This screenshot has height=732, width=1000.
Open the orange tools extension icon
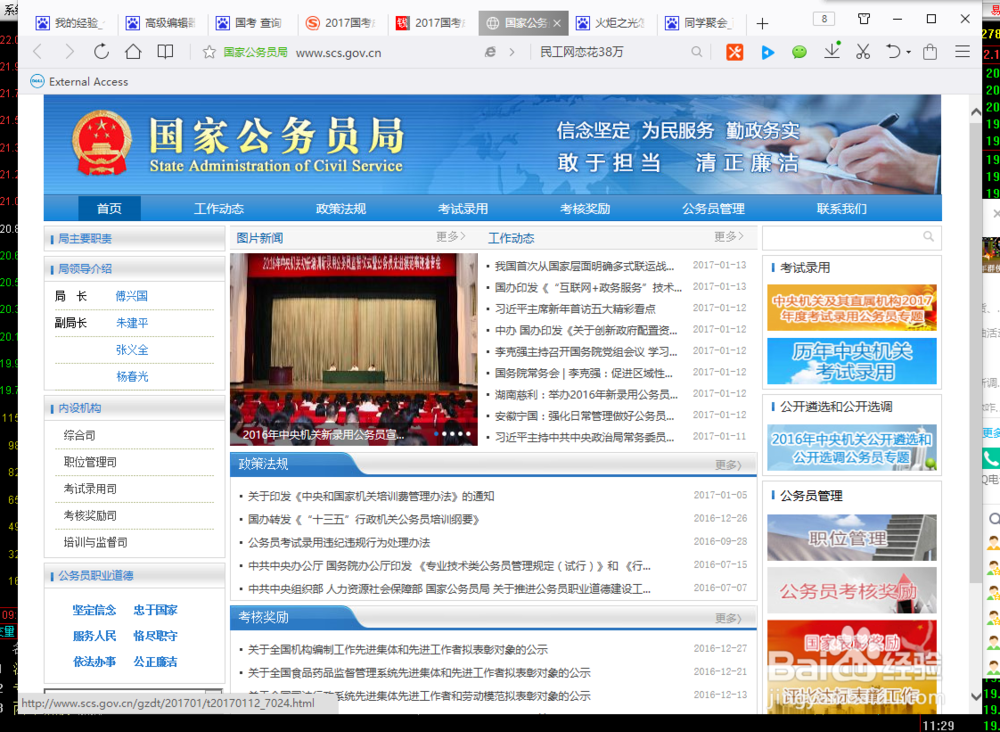click(x=735, y=52)
